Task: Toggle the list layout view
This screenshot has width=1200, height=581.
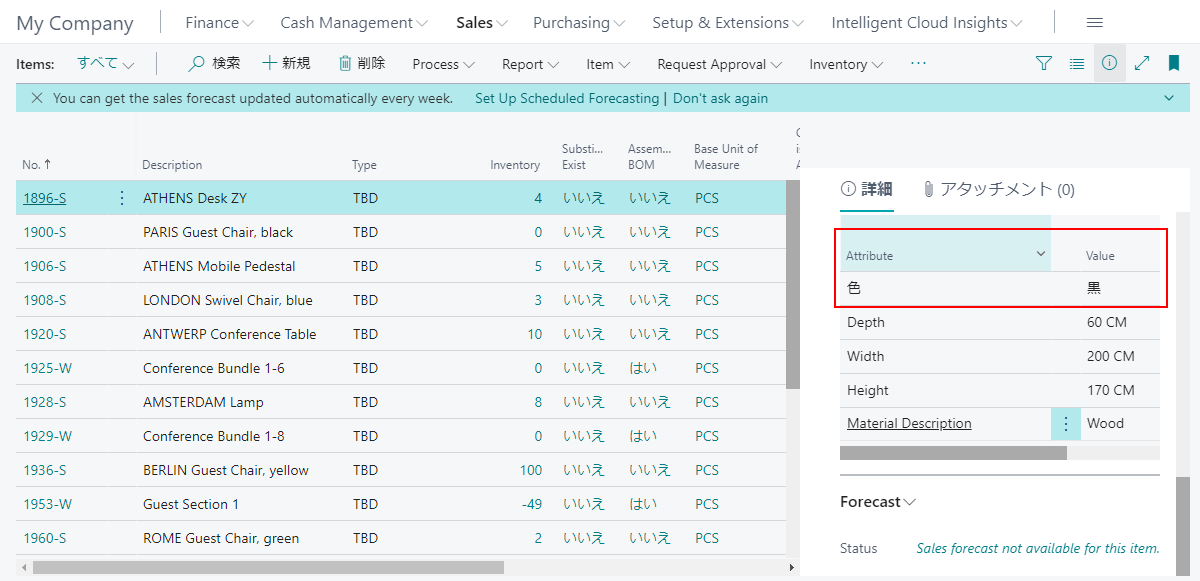Action: tap(1076, 62)
